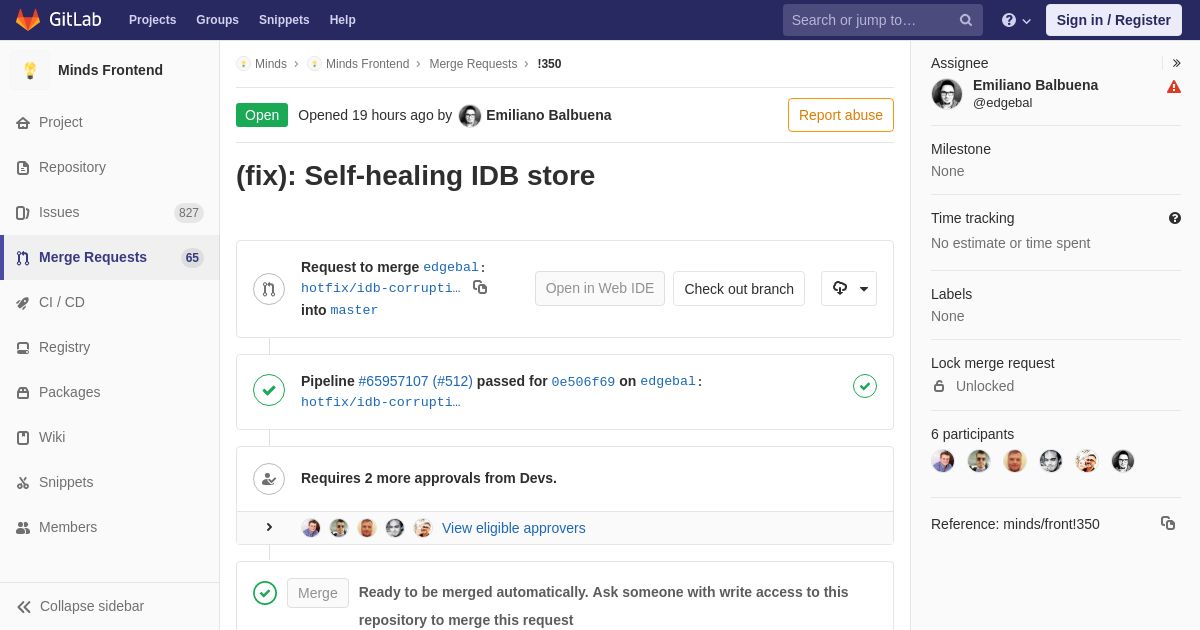The height and width of the screenshot is (630, 1200).
Task: Open pipeline #65957107 link
Action: 393,381
